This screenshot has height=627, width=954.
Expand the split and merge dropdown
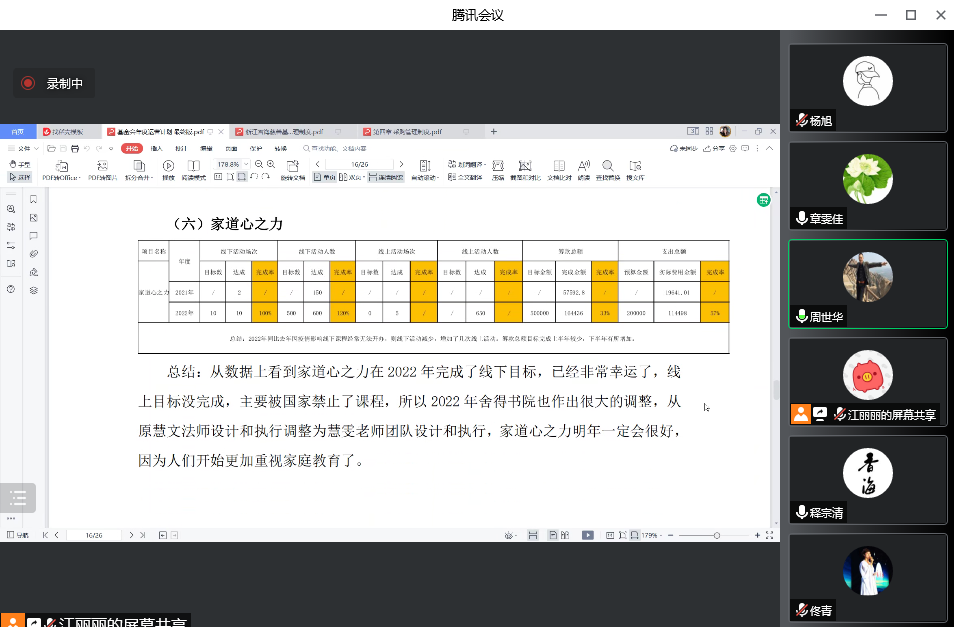(x=151, y=178)
